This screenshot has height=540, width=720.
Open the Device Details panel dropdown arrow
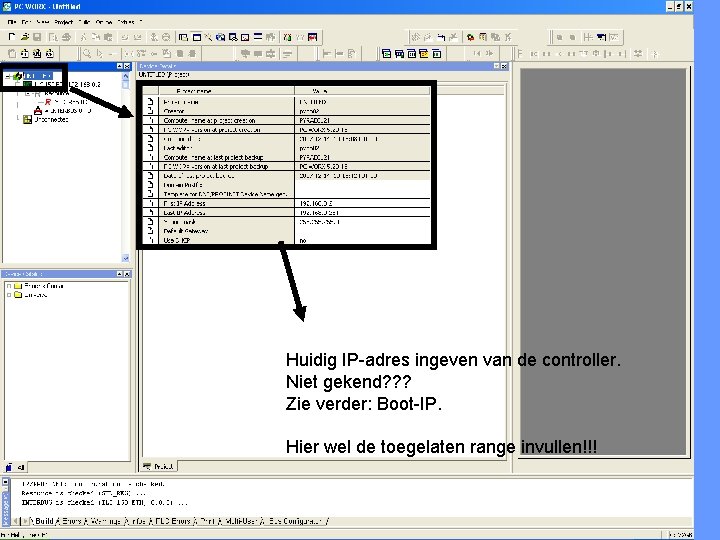coord(496,66)
